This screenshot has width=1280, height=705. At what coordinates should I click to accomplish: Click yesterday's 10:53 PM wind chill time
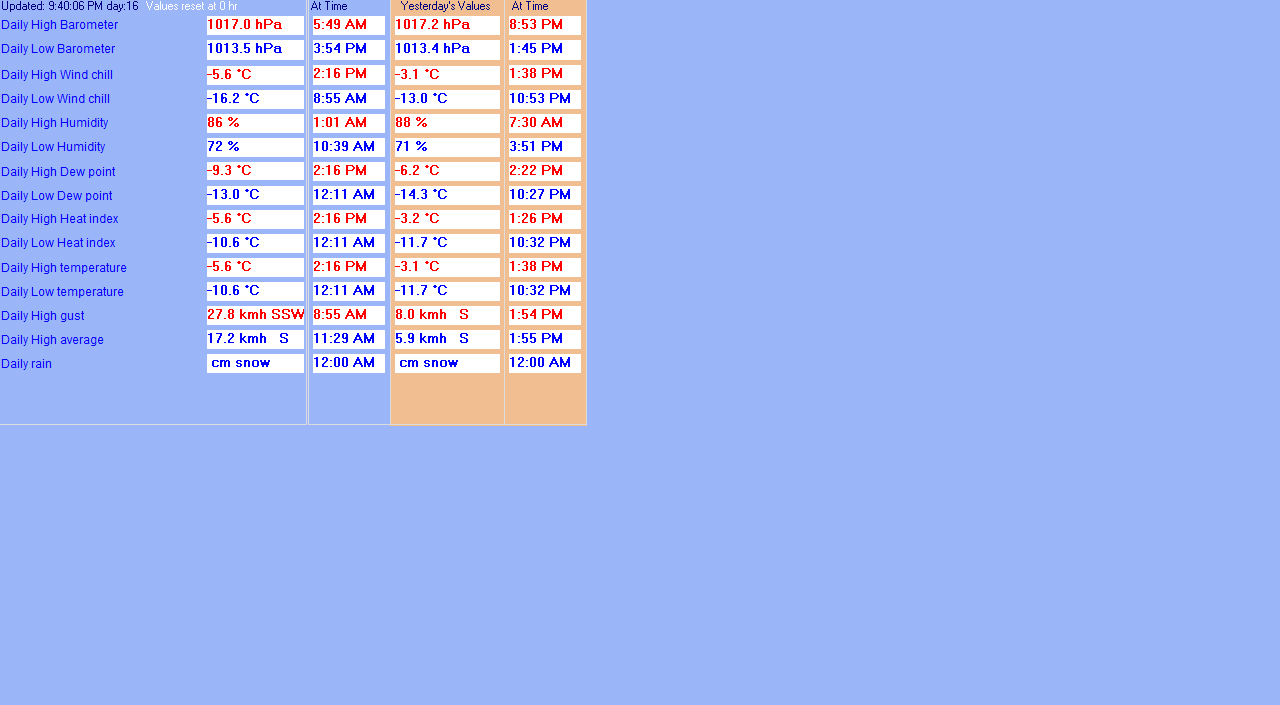click(544, 99)
